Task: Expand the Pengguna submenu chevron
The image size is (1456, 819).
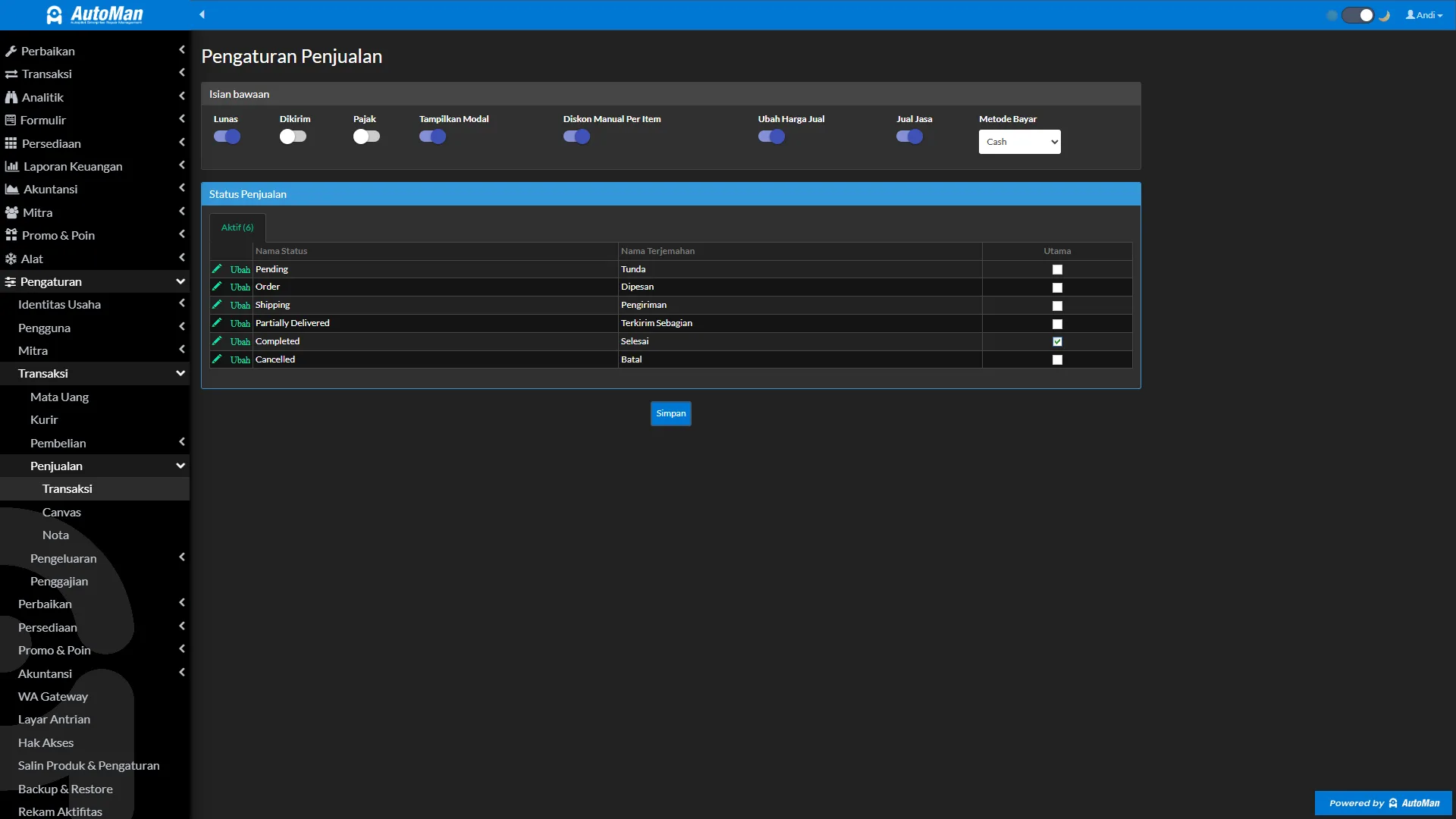Action: [182, 327]
